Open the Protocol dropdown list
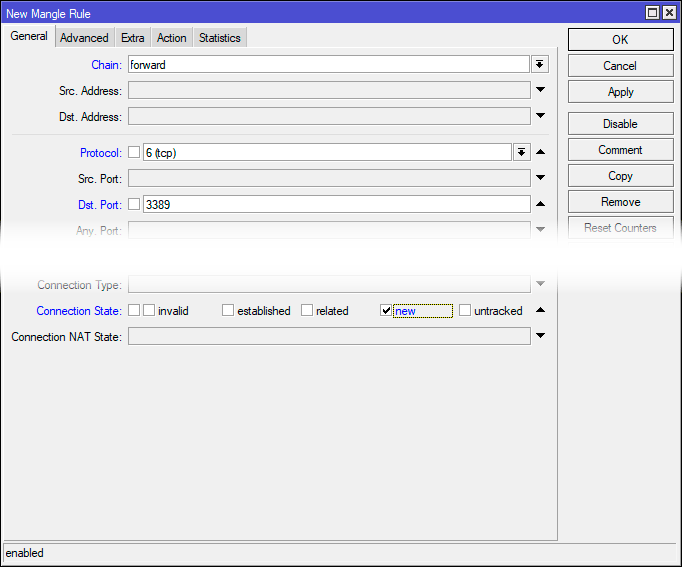This screenshot has width=682, height=567. [521, 152]
